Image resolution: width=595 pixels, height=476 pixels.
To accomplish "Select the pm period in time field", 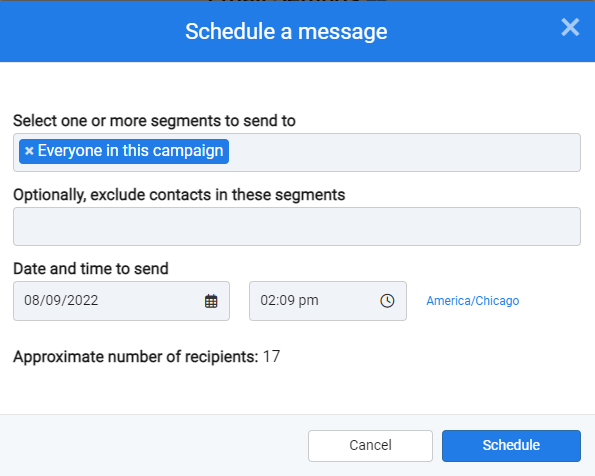I will click(x=308, y=301).
